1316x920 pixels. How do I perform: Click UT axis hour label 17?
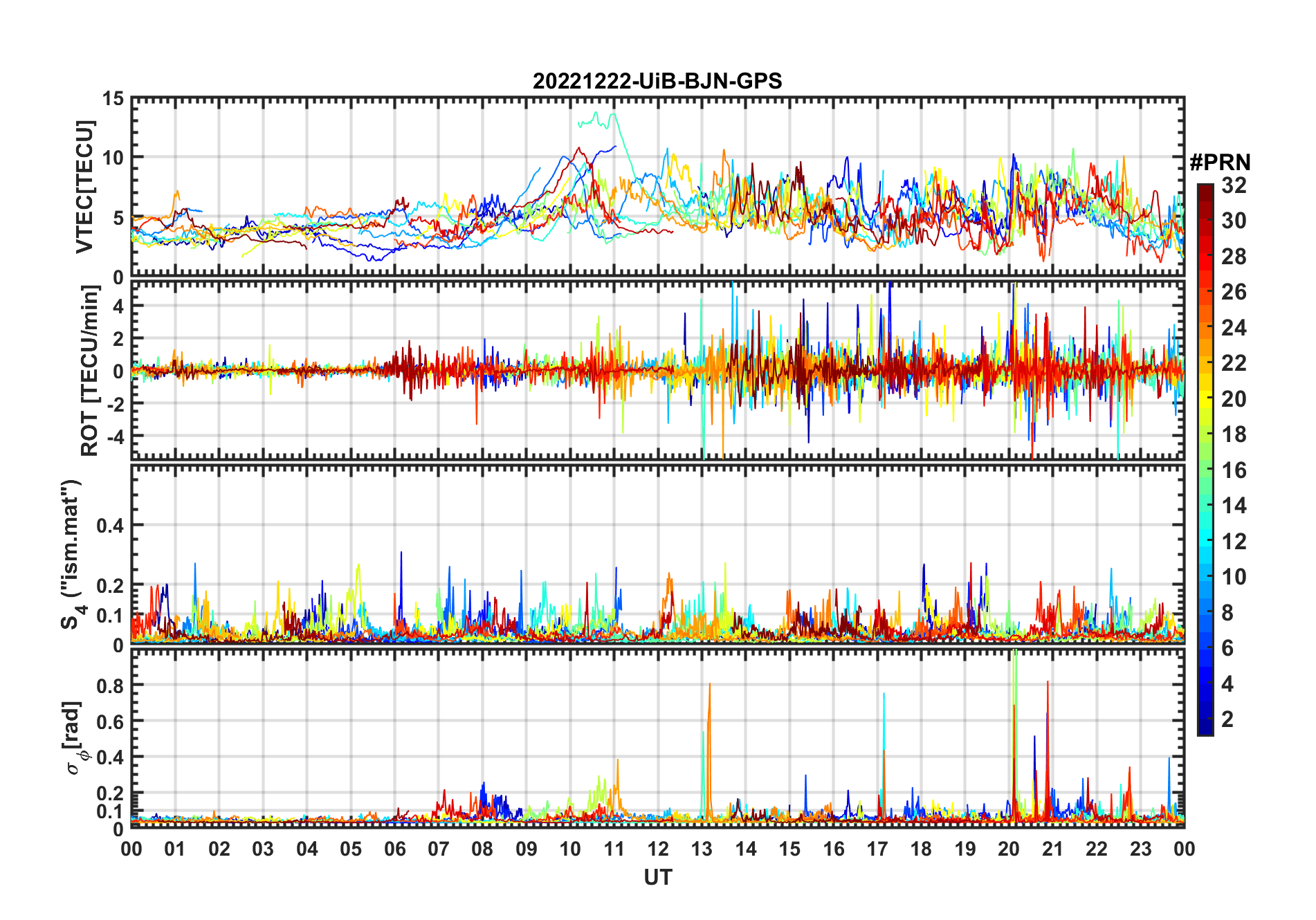[x=877, y=849]
